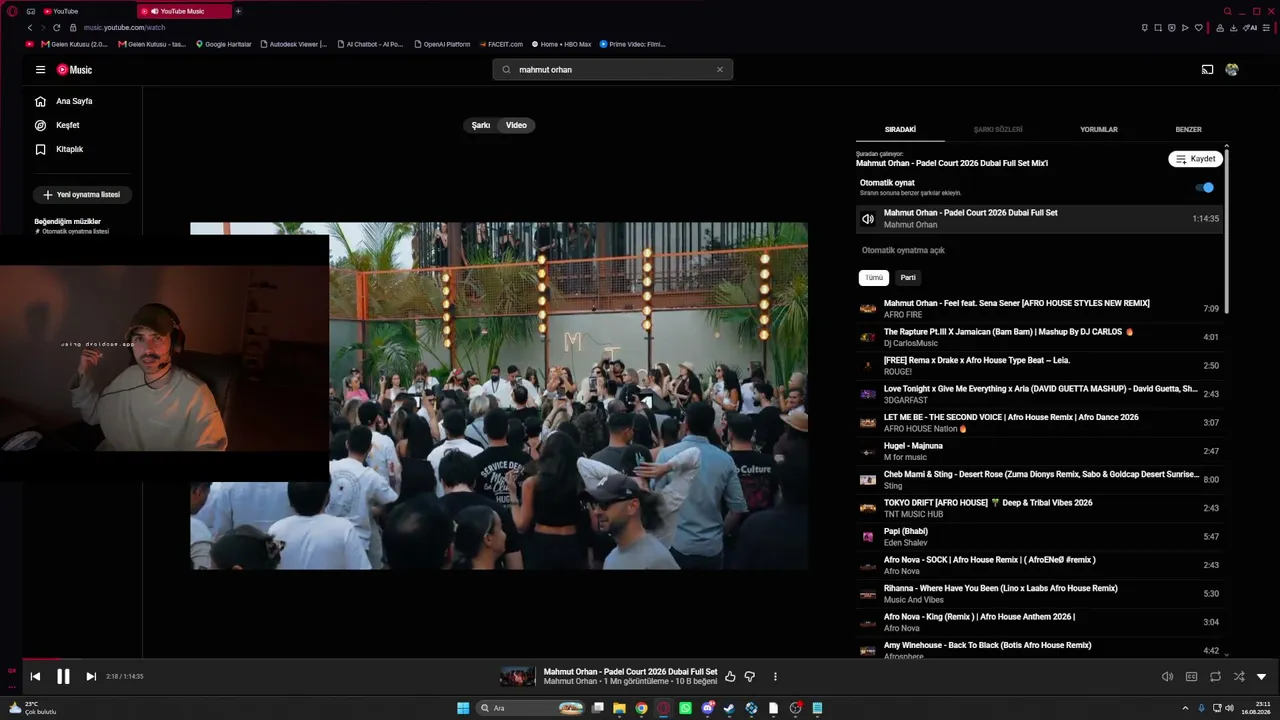Open the account avatar menu

pos(1232,70)
